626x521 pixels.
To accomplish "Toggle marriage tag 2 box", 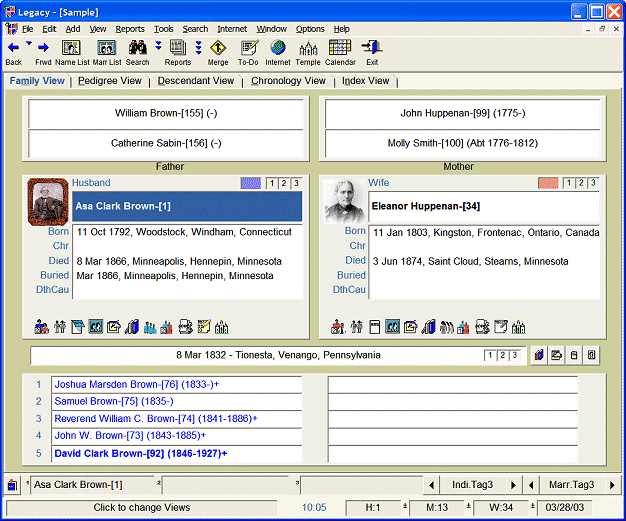I will pyautogui.click(x=503, y=355).
